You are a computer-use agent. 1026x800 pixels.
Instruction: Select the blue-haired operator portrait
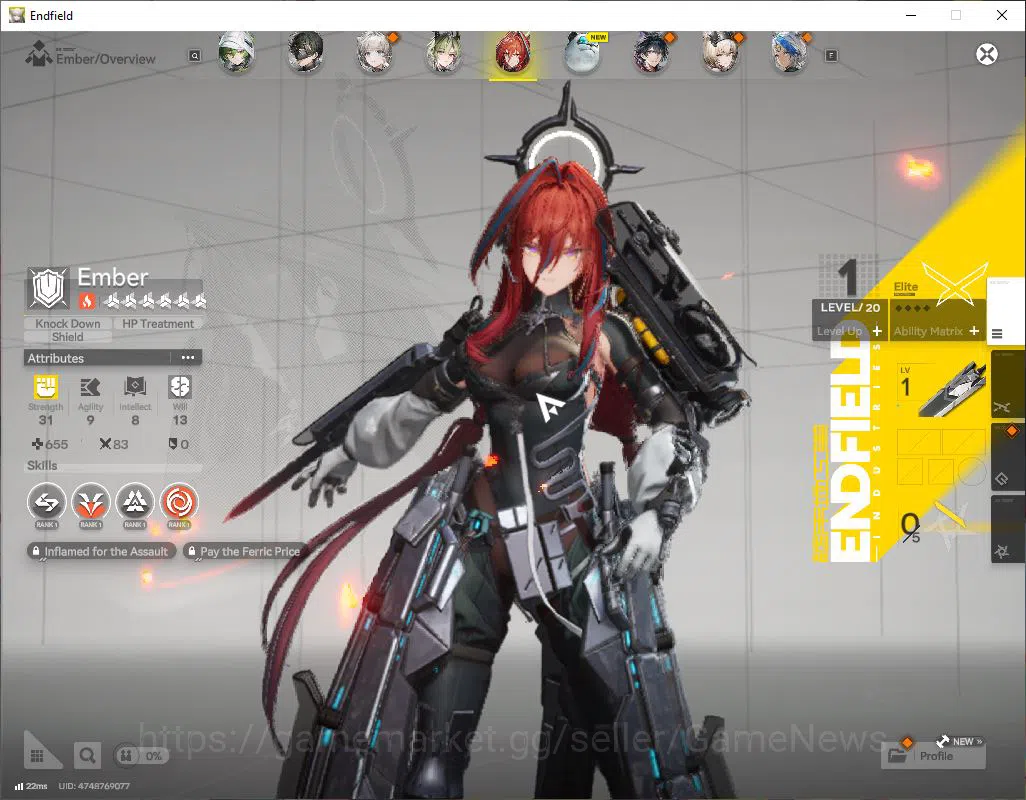coord(790,52)
